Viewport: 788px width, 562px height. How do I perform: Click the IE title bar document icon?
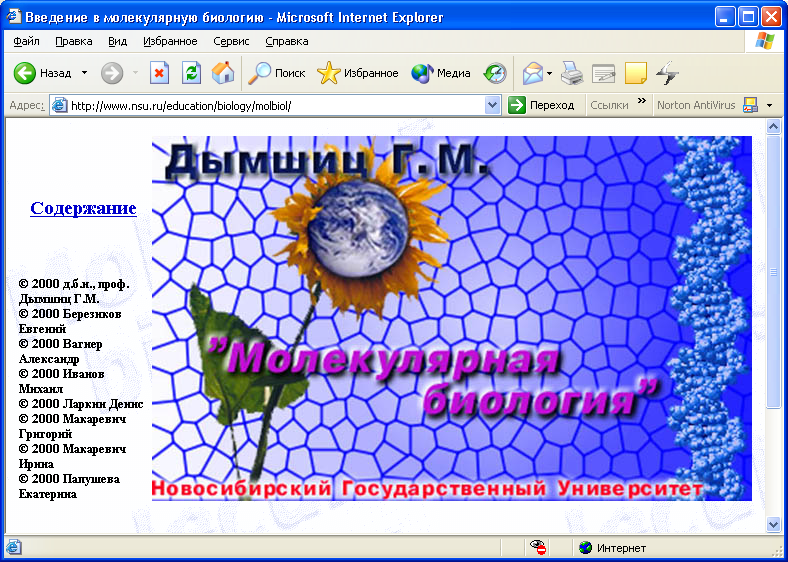coord(13,17)
